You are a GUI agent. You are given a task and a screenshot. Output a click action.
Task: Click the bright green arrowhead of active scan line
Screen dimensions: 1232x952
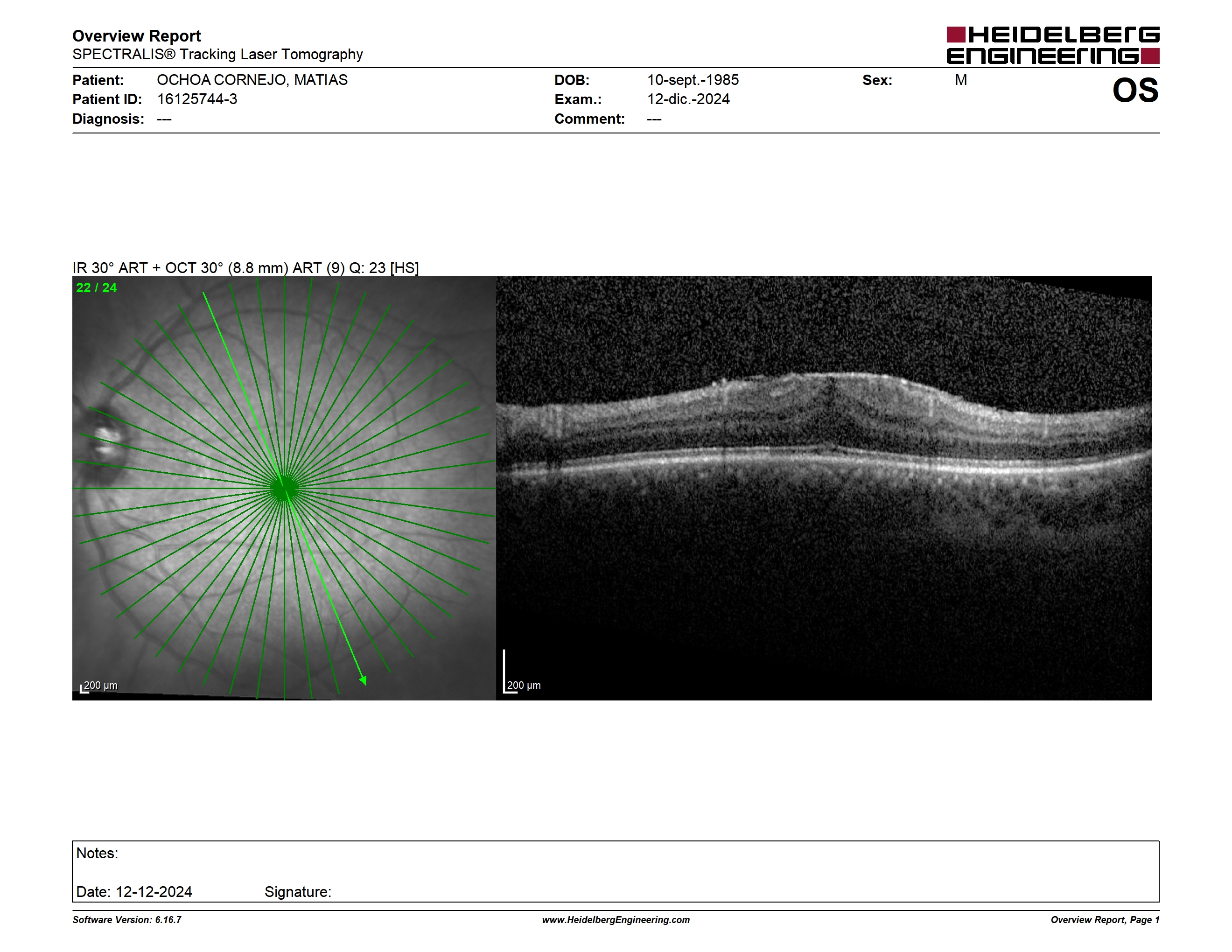[x=364, y=680]
